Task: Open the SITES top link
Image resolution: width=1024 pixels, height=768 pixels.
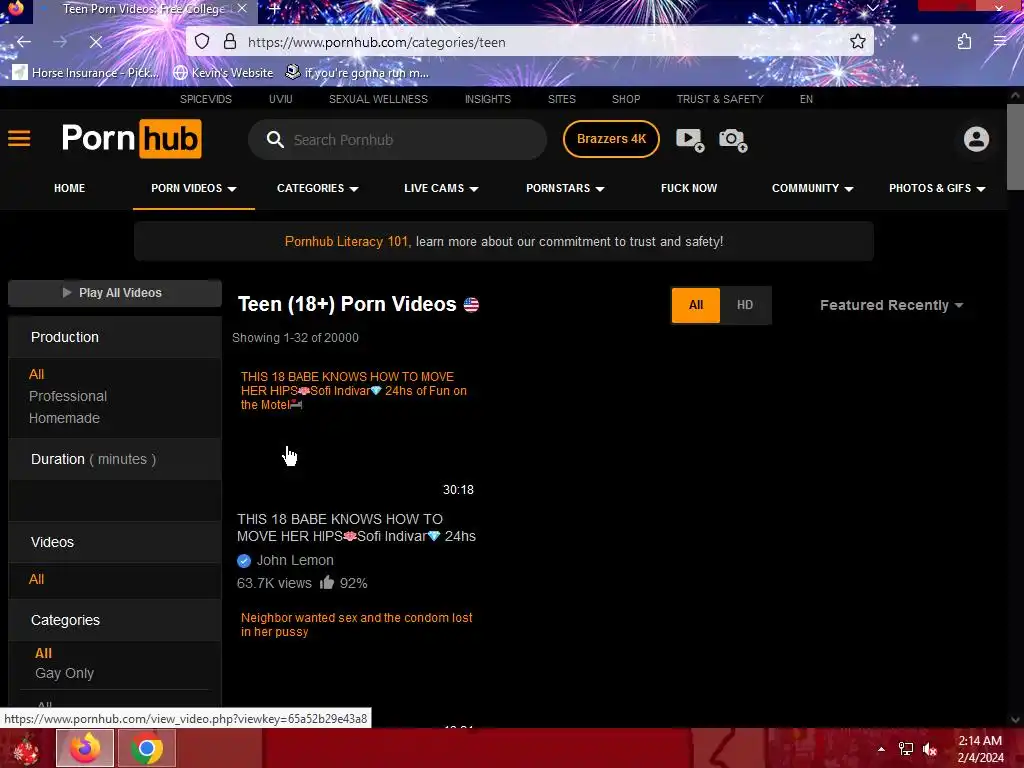Action: coord(562,99)
